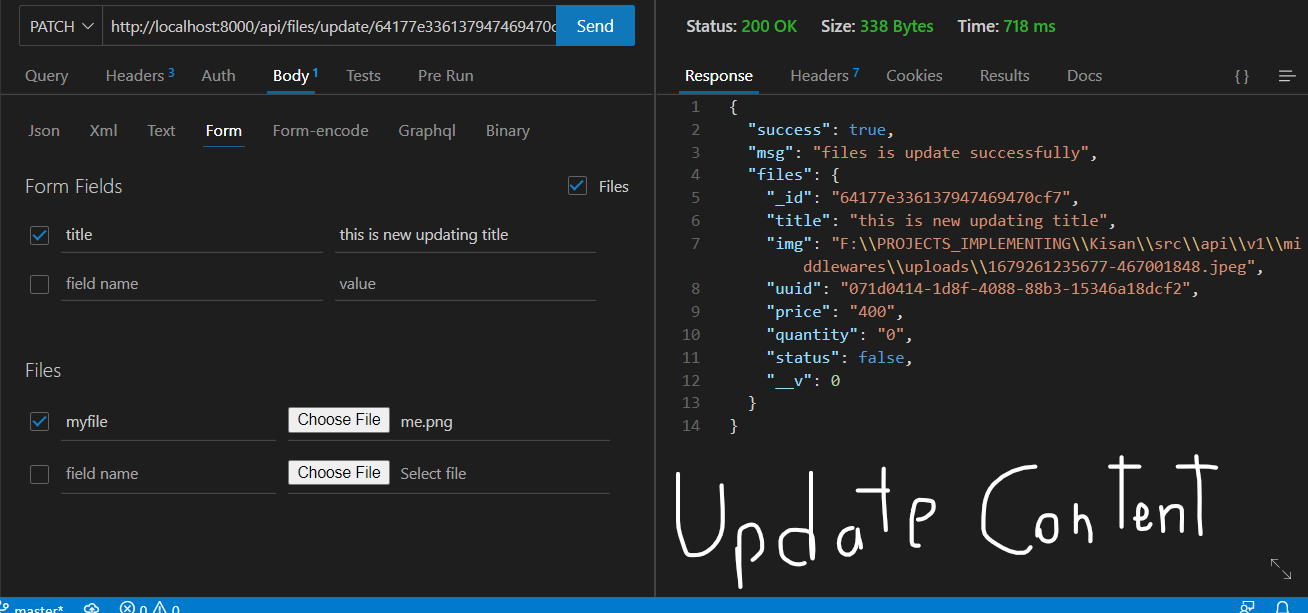Click line number 4 in response
The width and height of the screenshot is (1308, 613).
pyautogui.click(x=695, y=174)
